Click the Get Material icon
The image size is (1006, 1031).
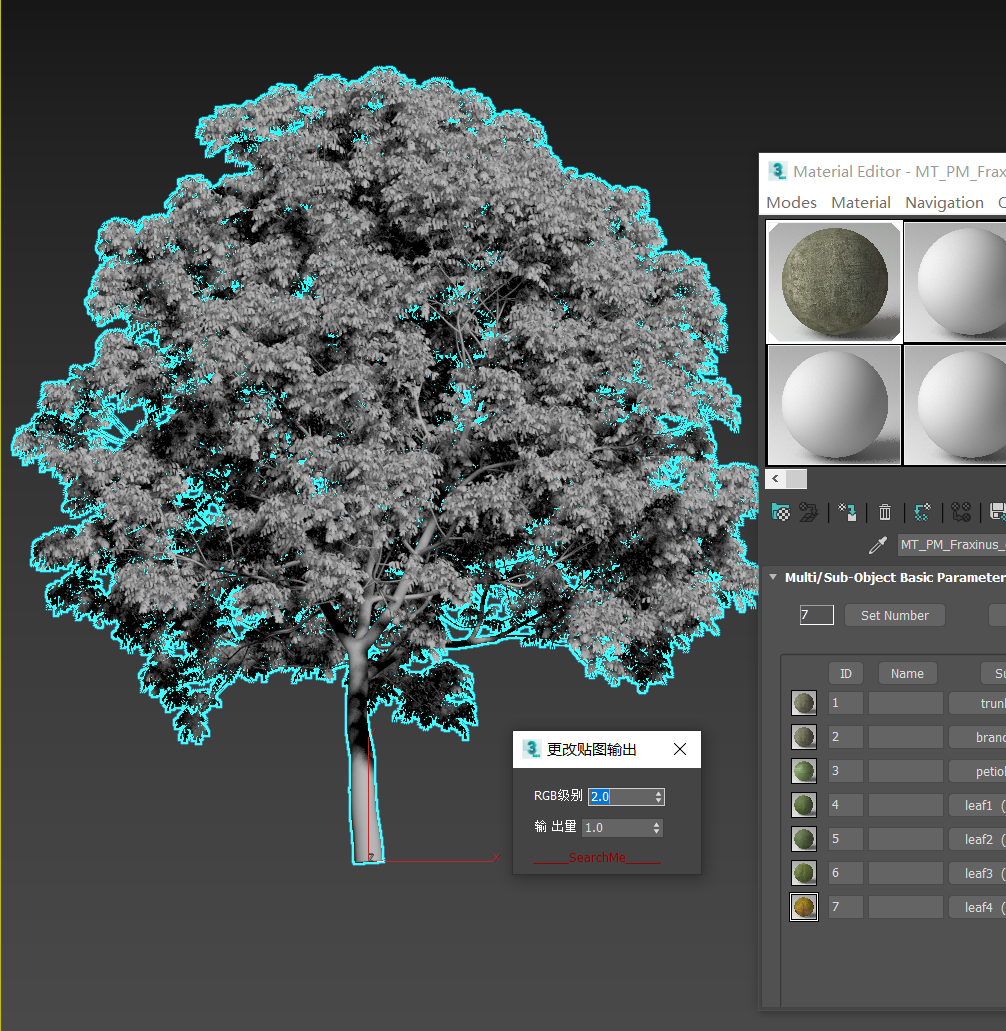click(x=781, y=512)
